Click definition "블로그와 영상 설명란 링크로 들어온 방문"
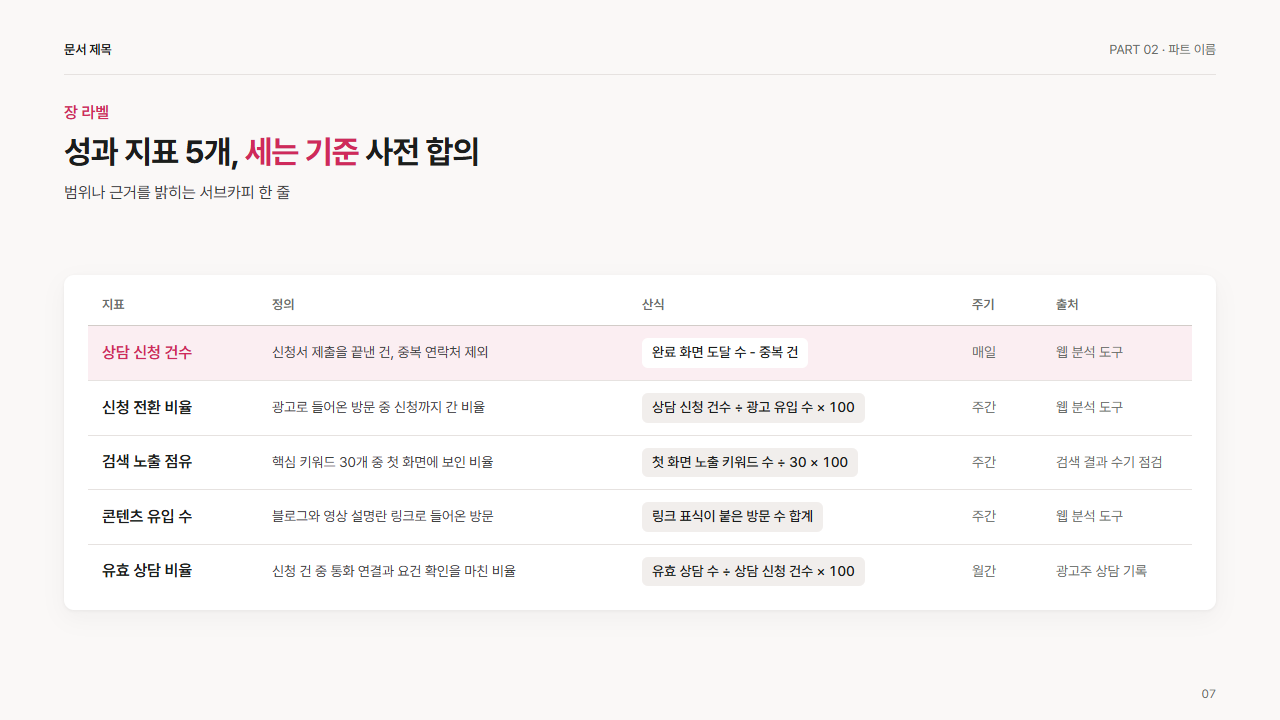The height and width of the screenshot is (720, 1280). point(383,516)
